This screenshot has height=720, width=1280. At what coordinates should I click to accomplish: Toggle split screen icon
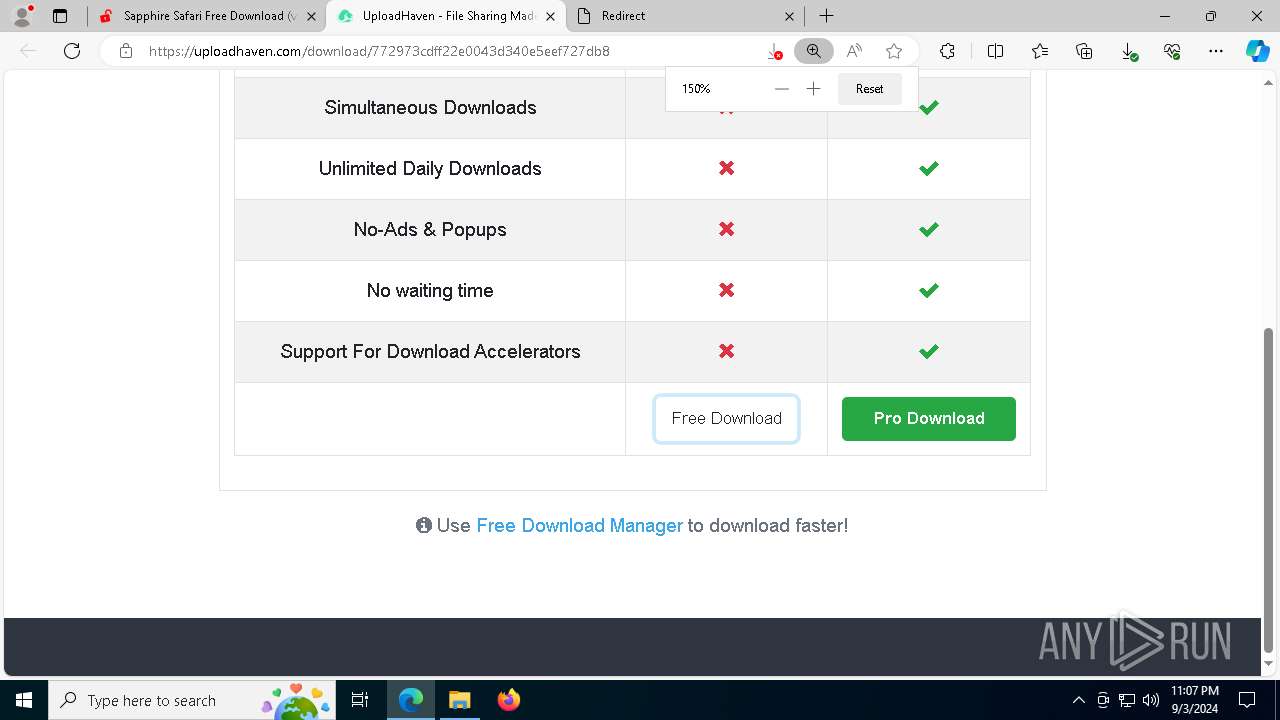coord(996,51)
